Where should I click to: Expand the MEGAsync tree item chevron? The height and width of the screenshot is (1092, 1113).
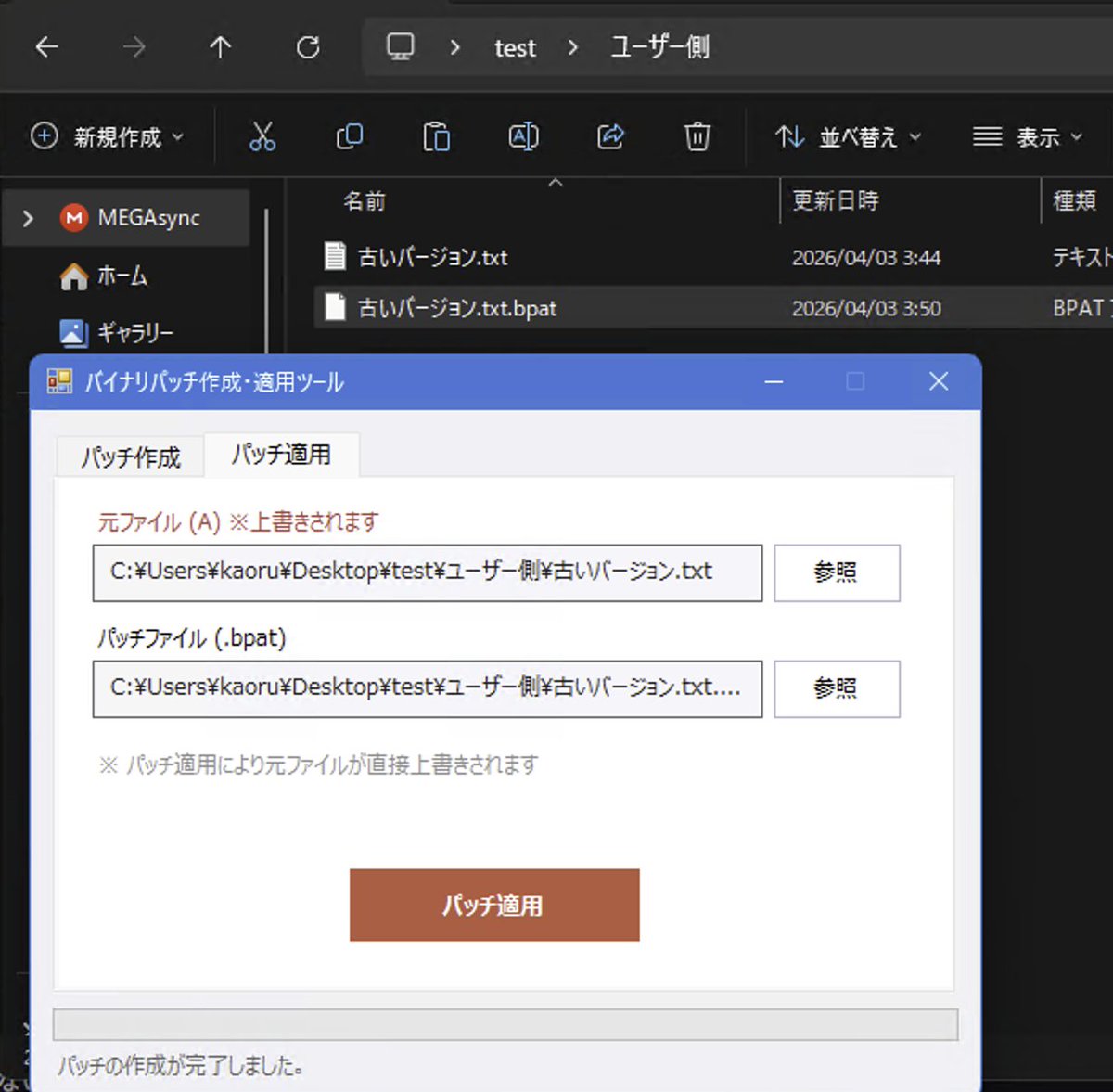28,217
